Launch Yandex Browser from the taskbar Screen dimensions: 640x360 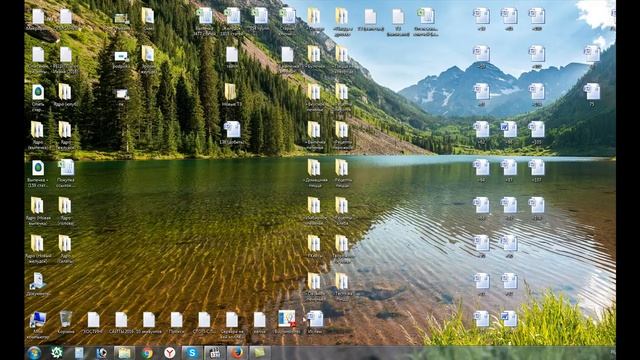169,353
